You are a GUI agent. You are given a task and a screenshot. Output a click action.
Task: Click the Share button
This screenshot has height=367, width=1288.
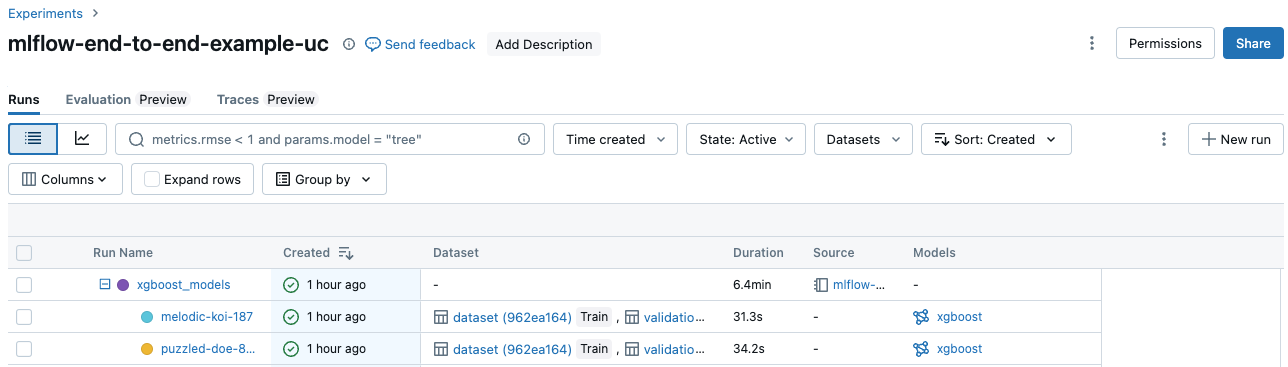[1253, 44]
